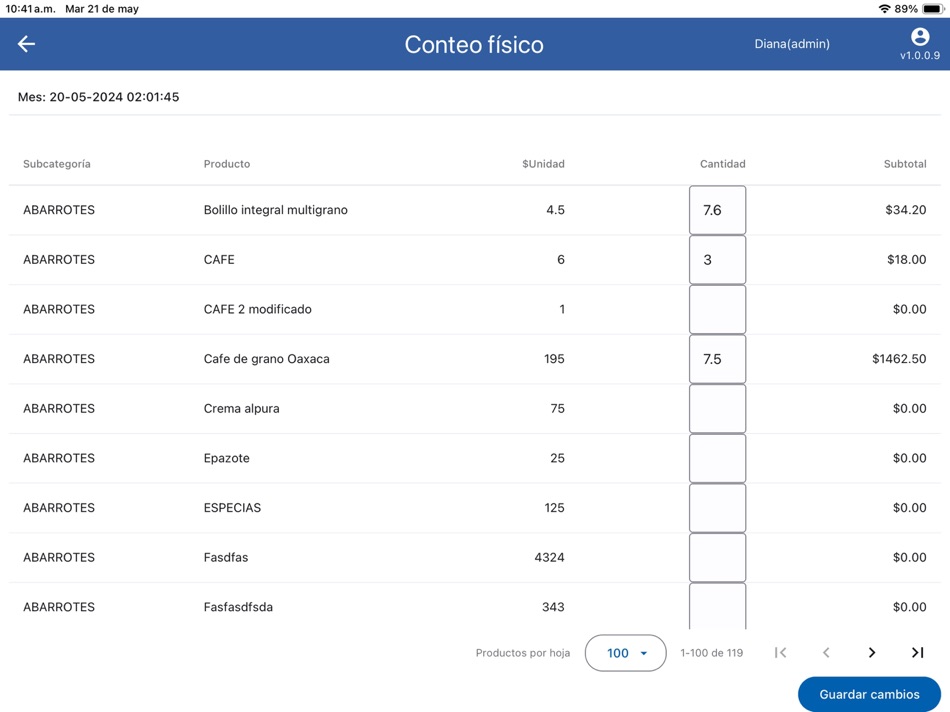The height and width of the screenshot is (712, 950).
Task: Click the 1-100 de 119 pagination label
Action: point(710,652)
